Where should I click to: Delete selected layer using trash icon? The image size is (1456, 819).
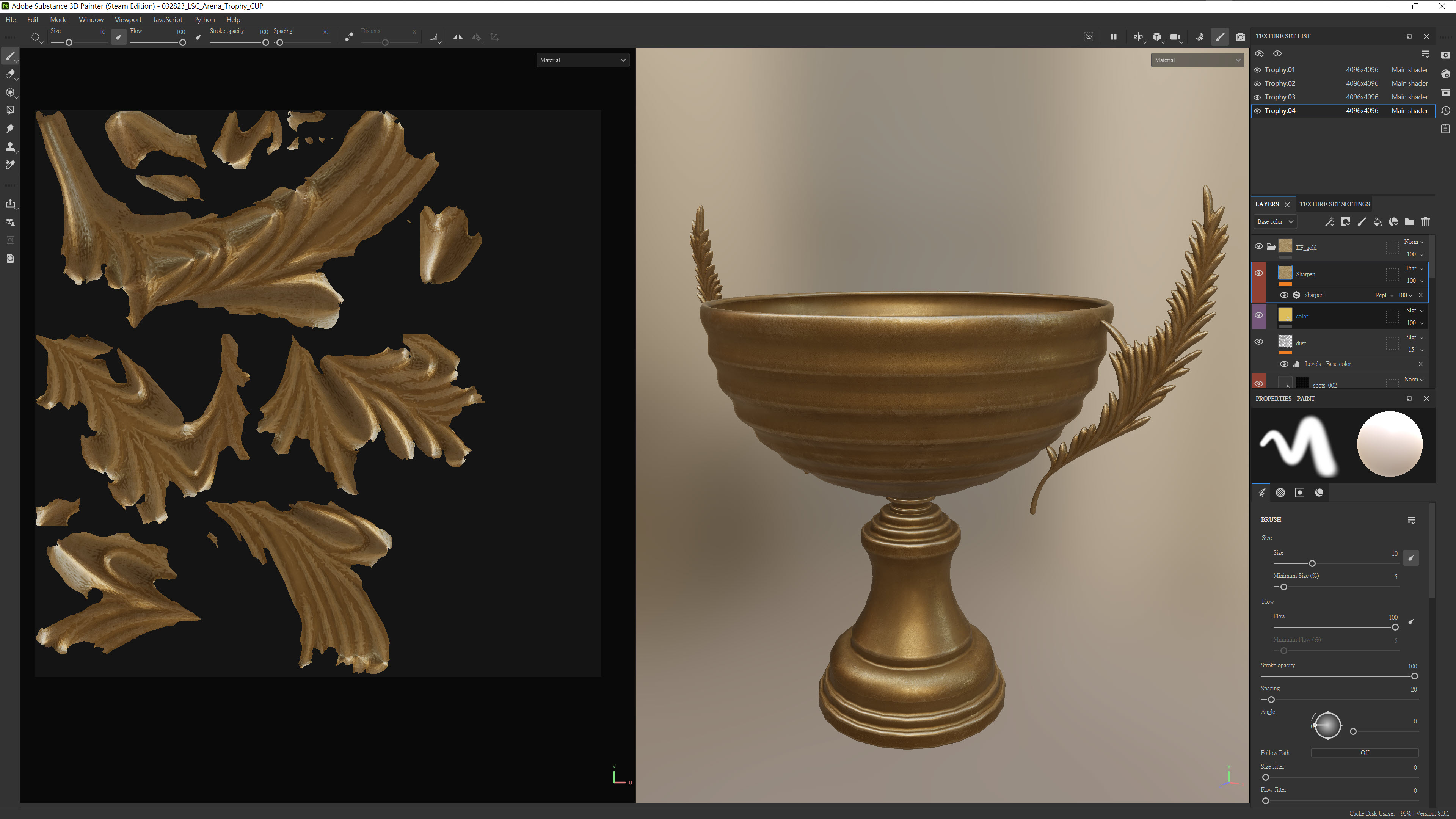click(x=1425, y=222)
